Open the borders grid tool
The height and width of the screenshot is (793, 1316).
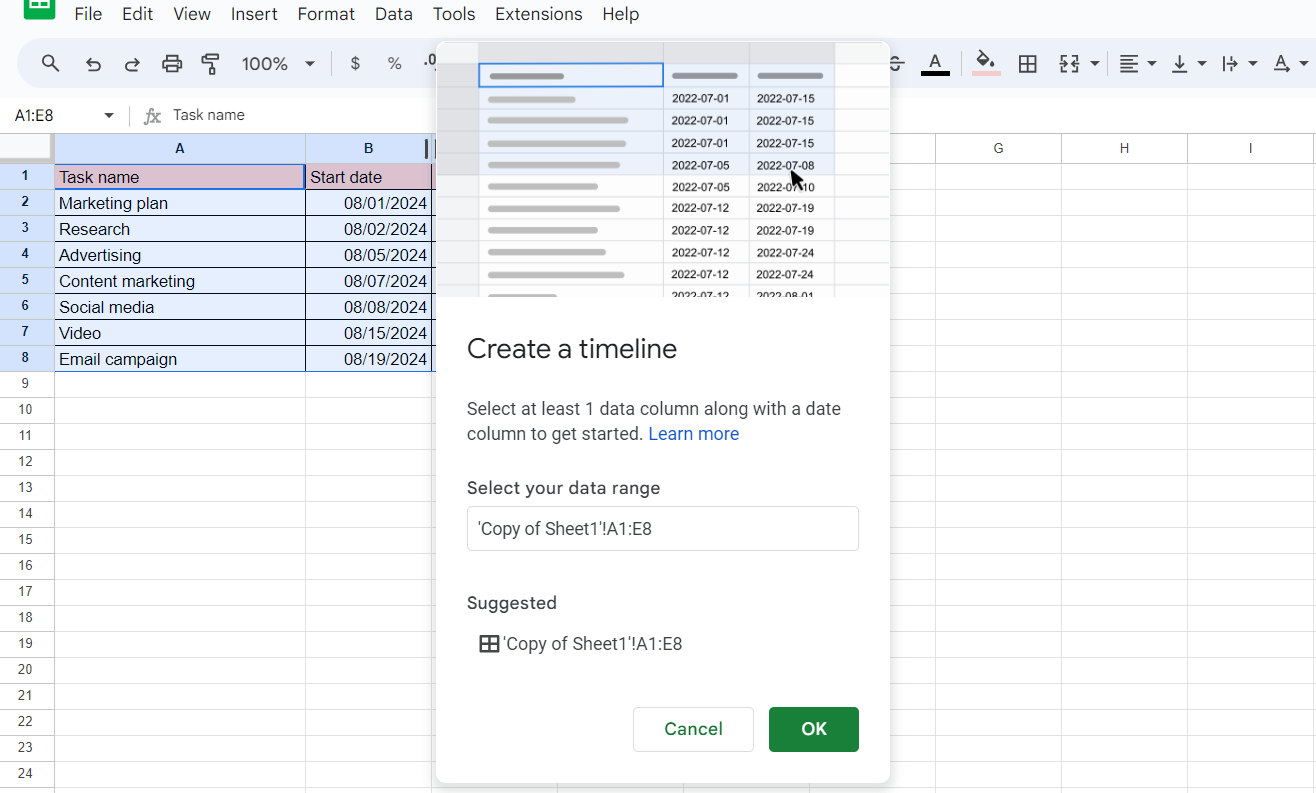point(1027,64)
